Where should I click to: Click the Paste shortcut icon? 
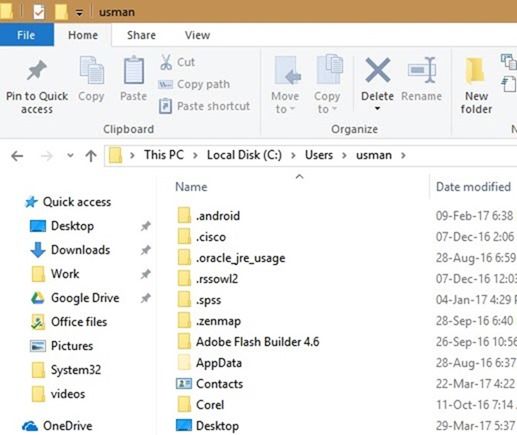tap(165, 106)
